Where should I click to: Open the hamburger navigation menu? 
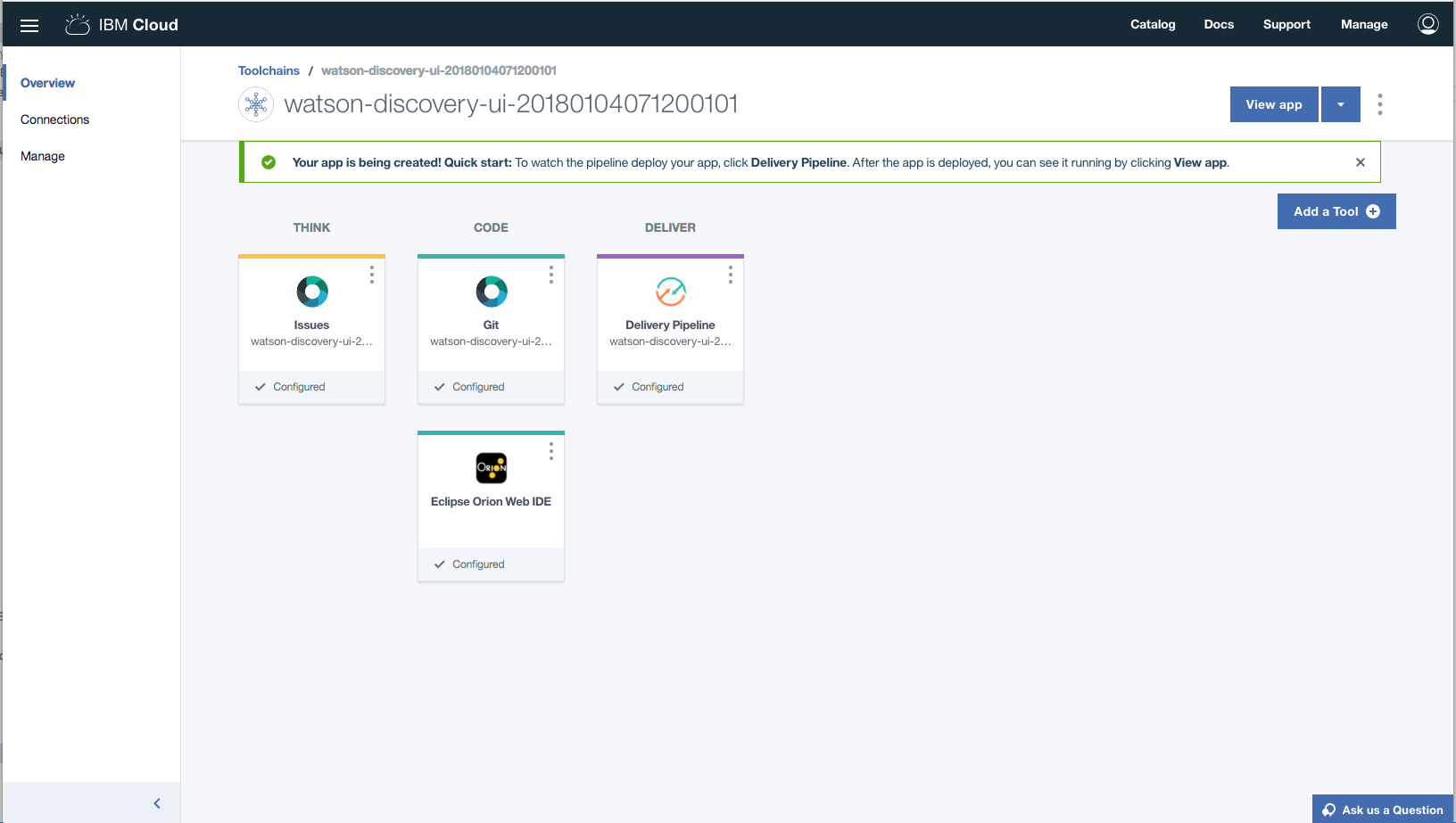pyautogui.click(x=29, y=25)
